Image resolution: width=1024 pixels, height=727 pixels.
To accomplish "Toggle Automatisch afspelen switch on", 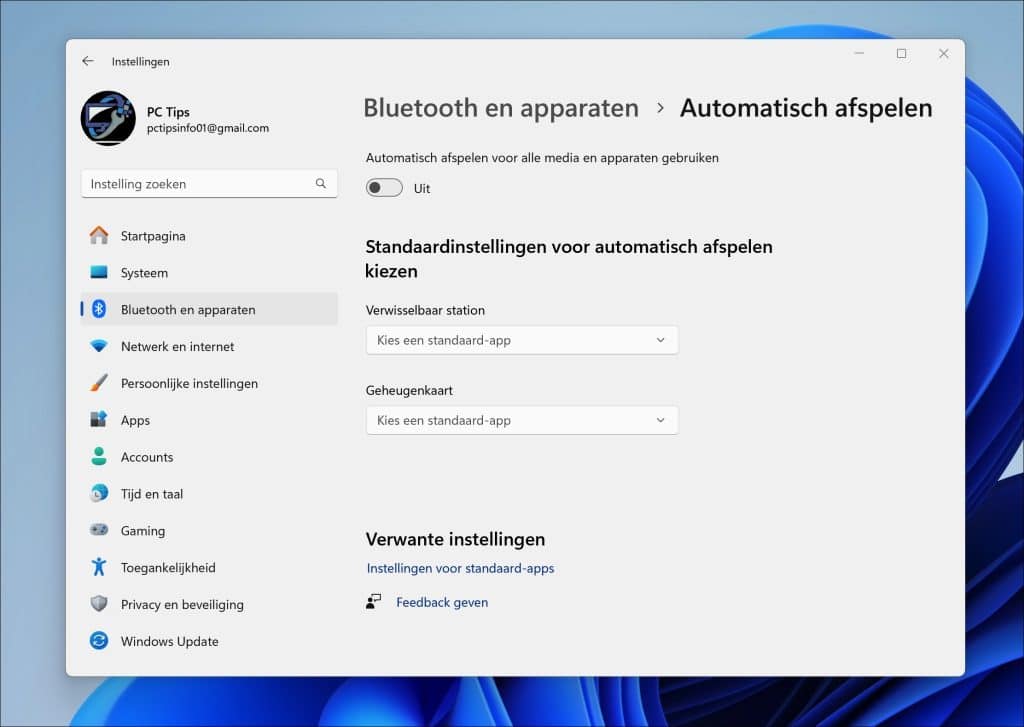I will [384, 188].
